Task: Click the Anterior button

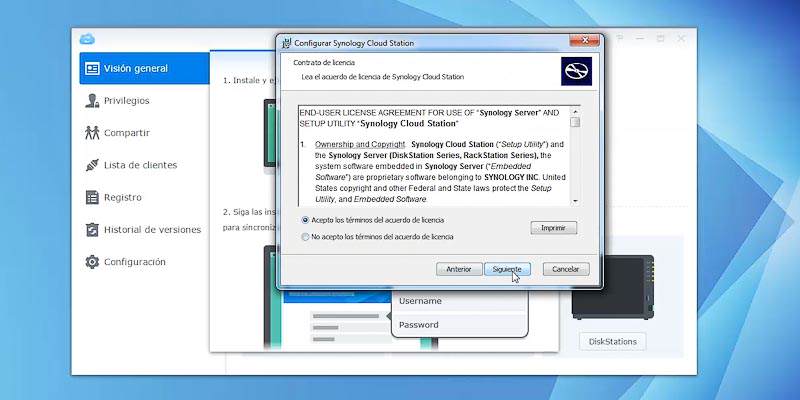Action: tap(459, 269)
